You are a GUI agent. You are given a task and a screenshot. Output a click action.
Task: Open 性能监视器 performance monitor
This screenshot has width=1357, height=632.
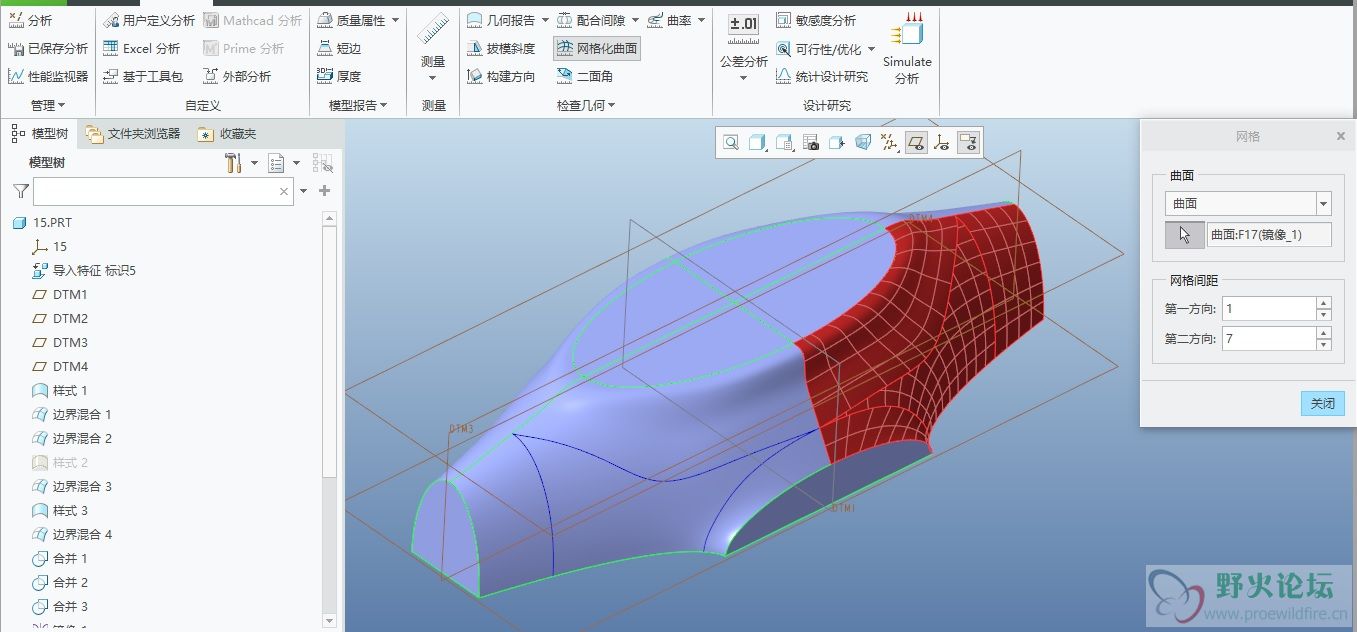(47, 76)
